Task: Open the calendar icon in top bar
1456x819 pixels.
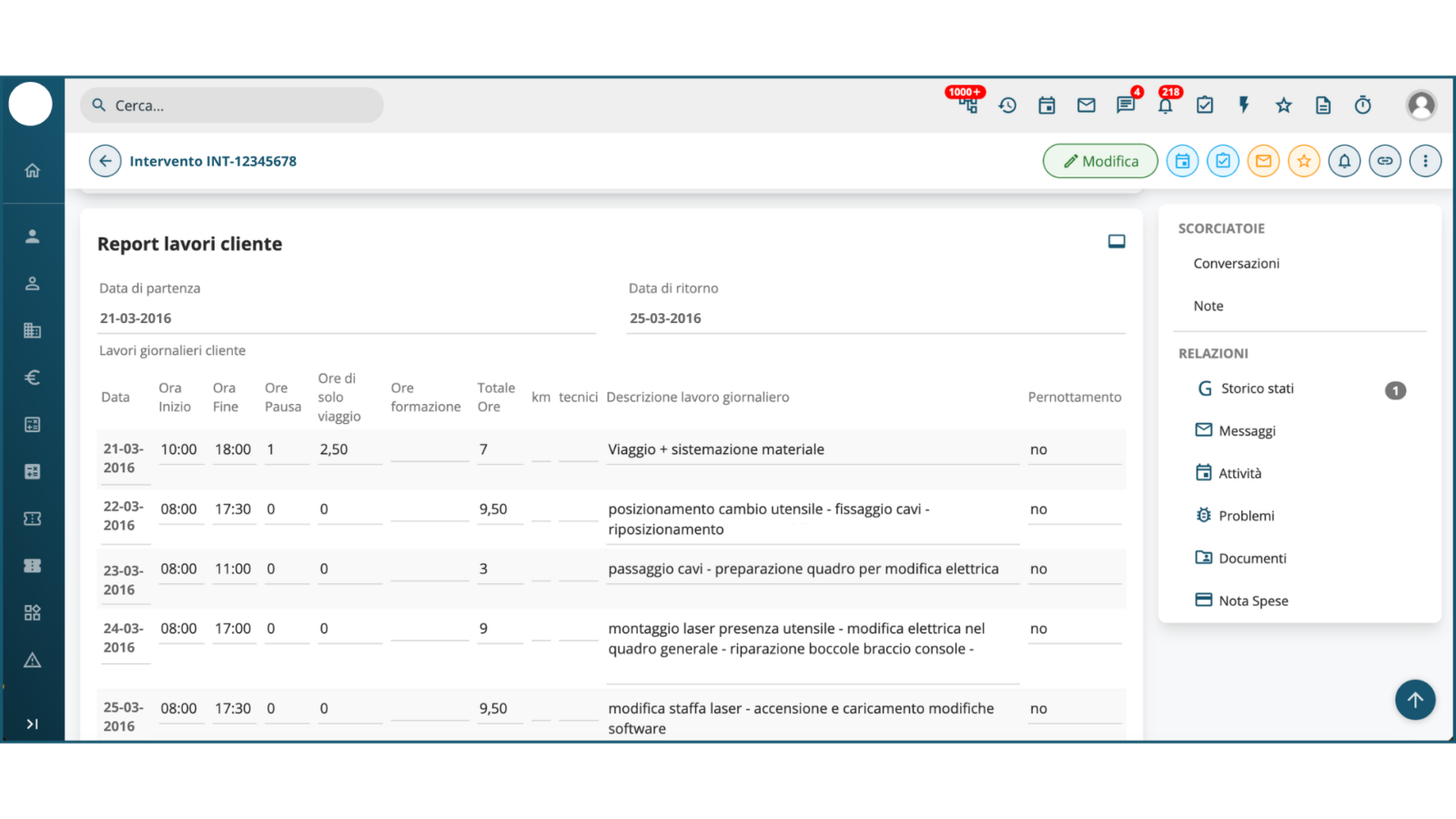Action: coord(1046,106)
